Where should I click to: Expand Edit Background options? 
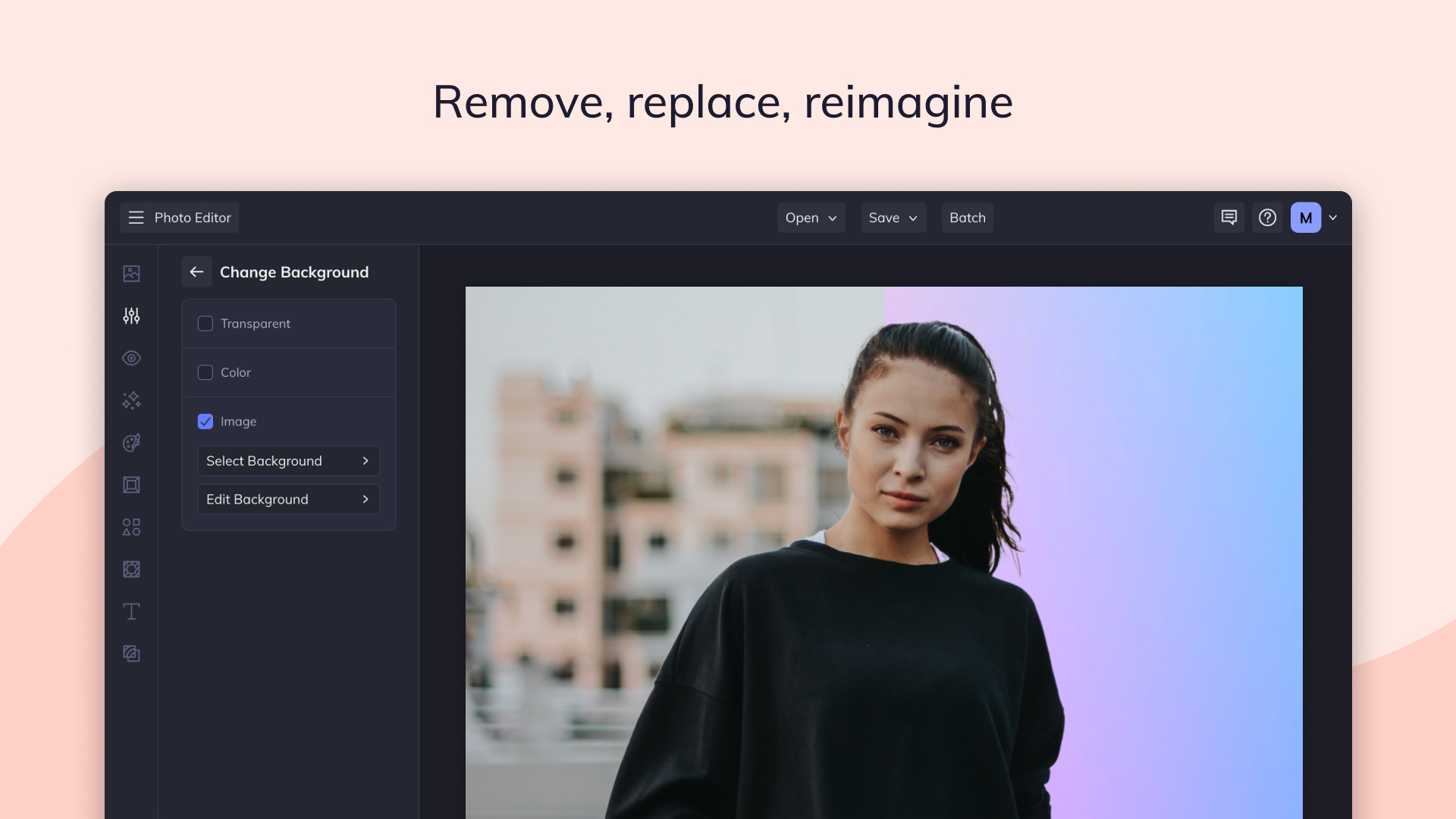(x=288, y=499)
